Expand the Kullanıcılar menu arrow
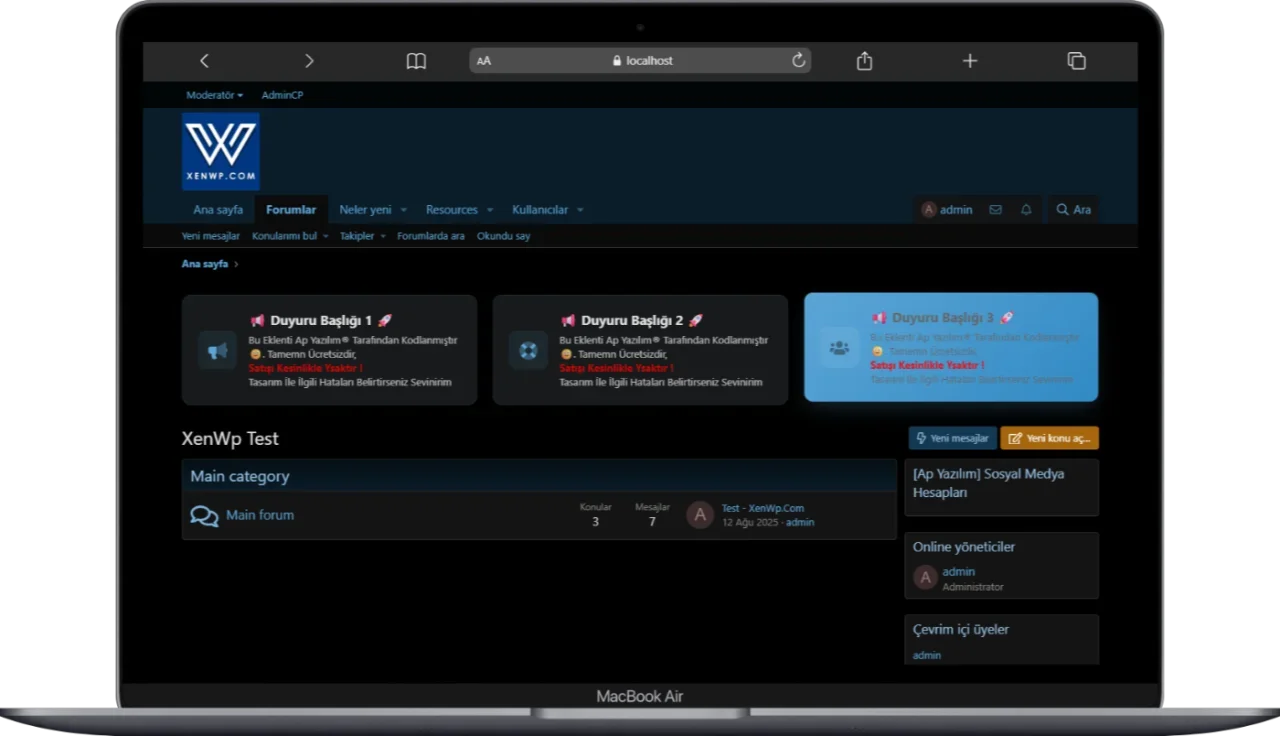 (x=580, y=210)
